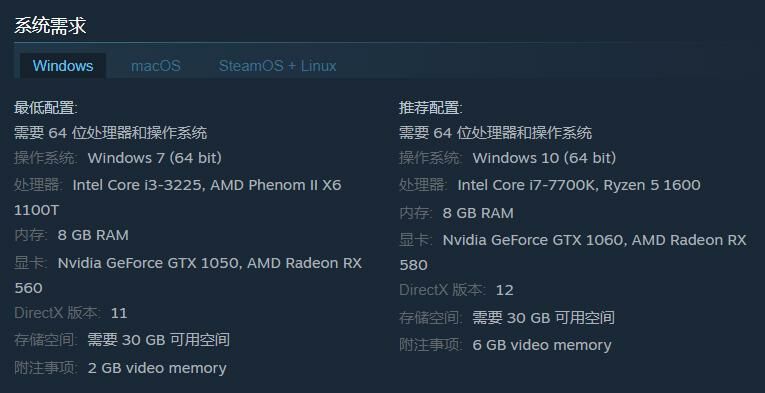Click the minimum 需要 30 GB 可用空间 text
Viewport: 765px width, 393px height.
click(x=159, y=340)
